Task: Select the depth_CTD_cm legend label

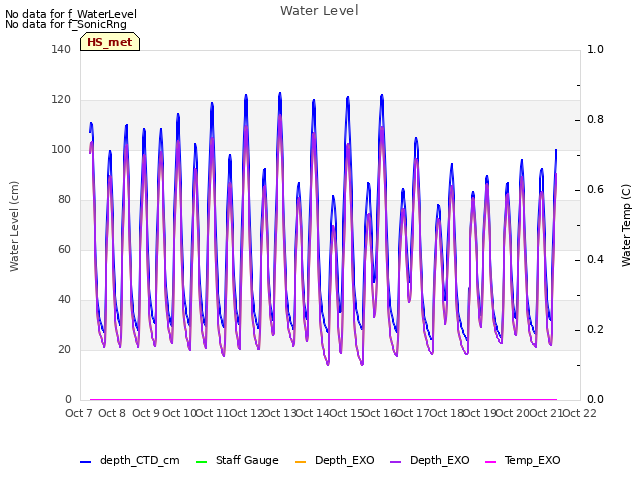Action: coord(140,460)
